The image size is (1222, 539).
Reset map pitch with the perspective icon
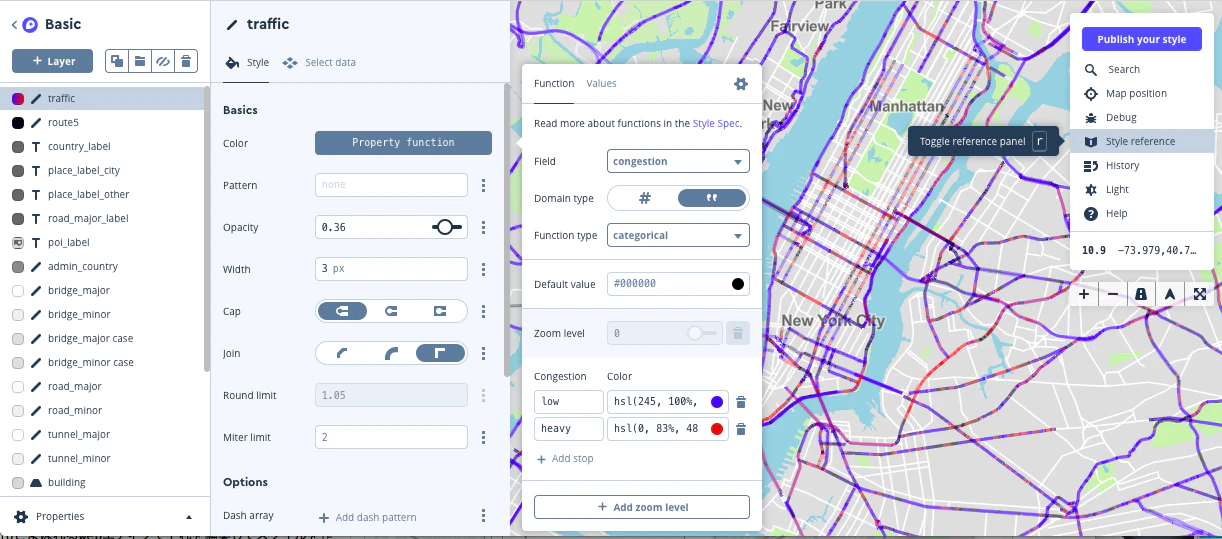(1141, 294)
